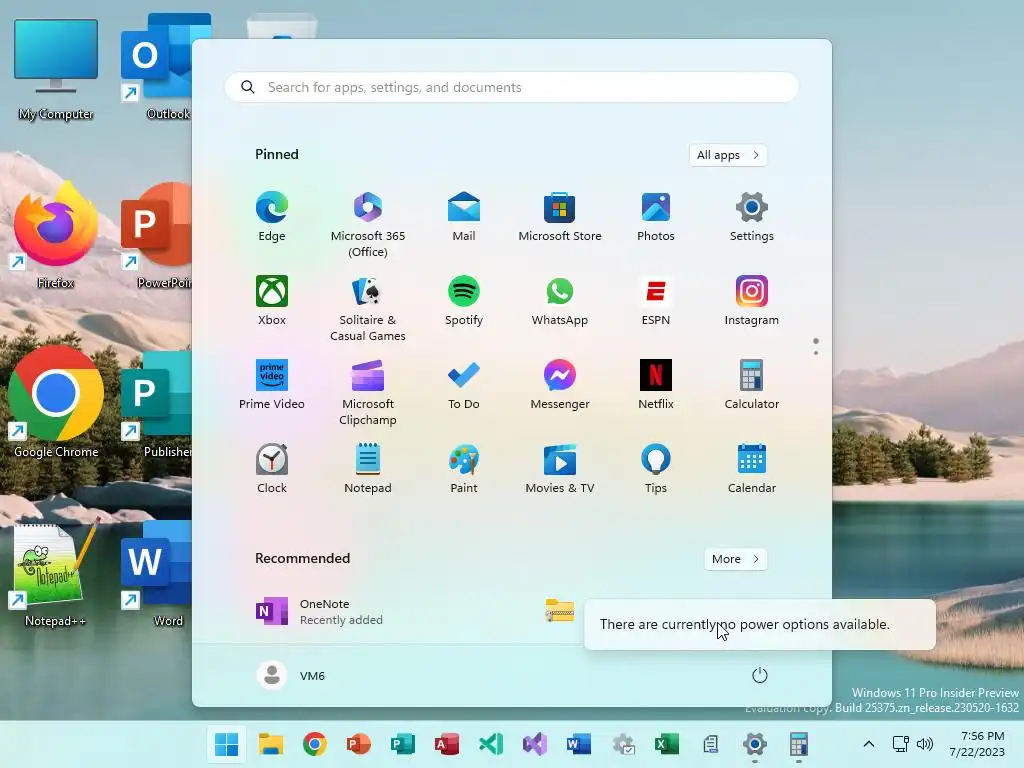Open network status in system tray
The width and height of the screenshot is (1024, 768).
point(901,744)
